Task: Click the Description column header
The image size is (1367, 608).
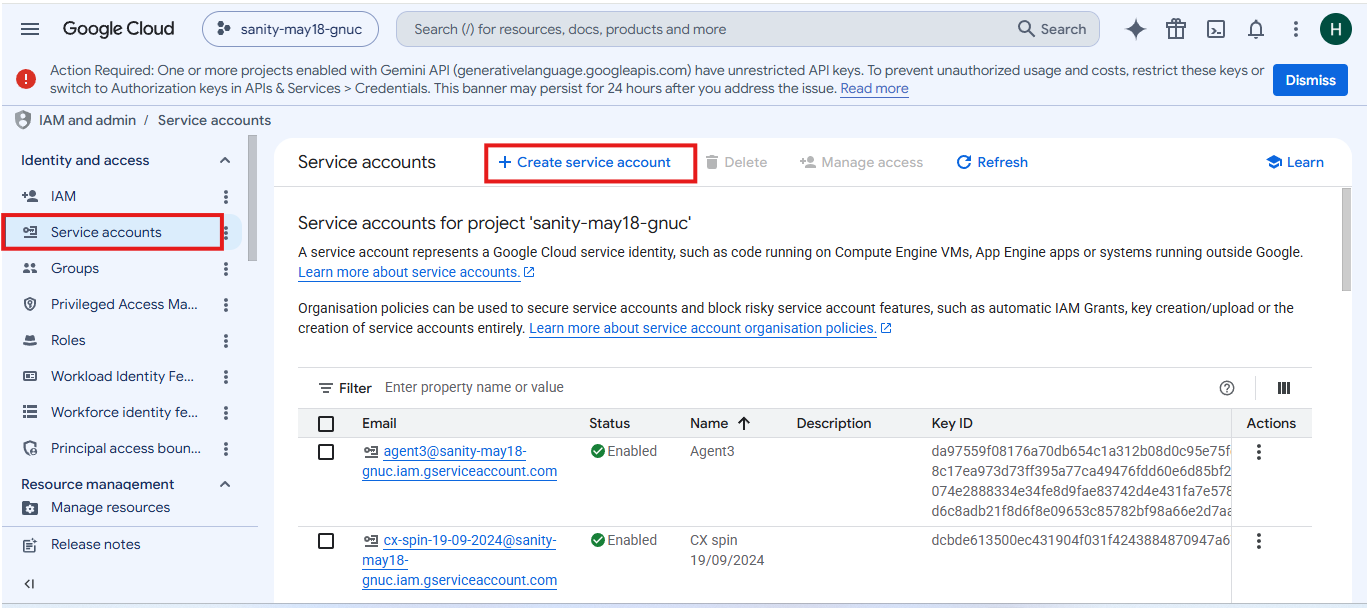Action: coord(834,423)
